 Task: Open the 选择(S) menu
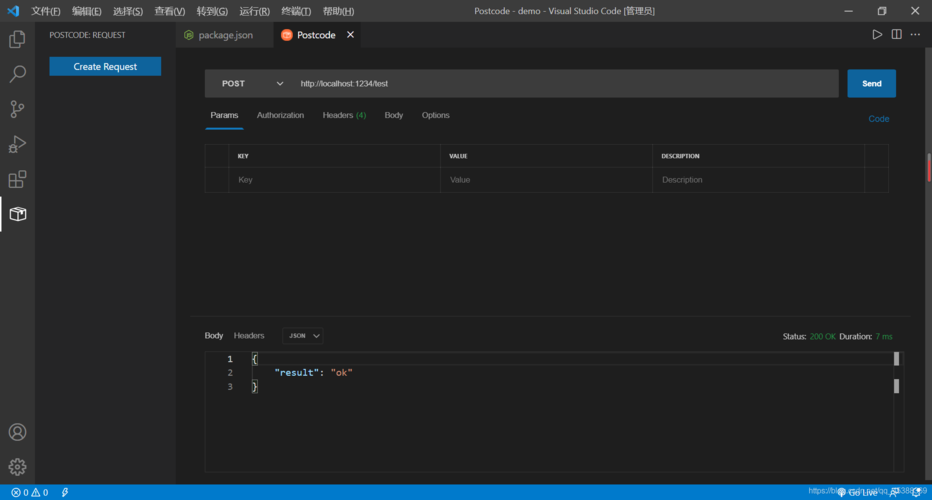click(x=128, y=11)
